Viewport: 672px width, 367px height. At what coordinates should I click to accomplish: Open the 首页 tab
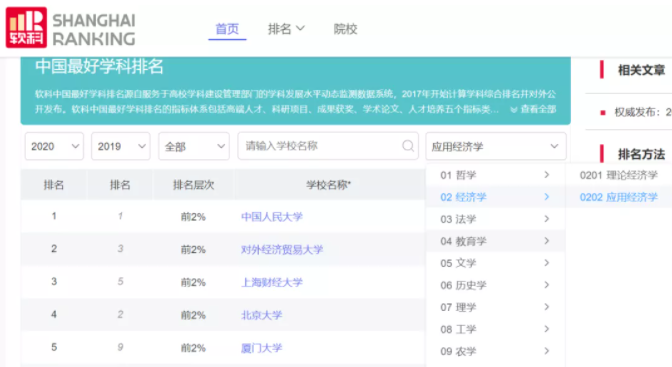(227, 29)
